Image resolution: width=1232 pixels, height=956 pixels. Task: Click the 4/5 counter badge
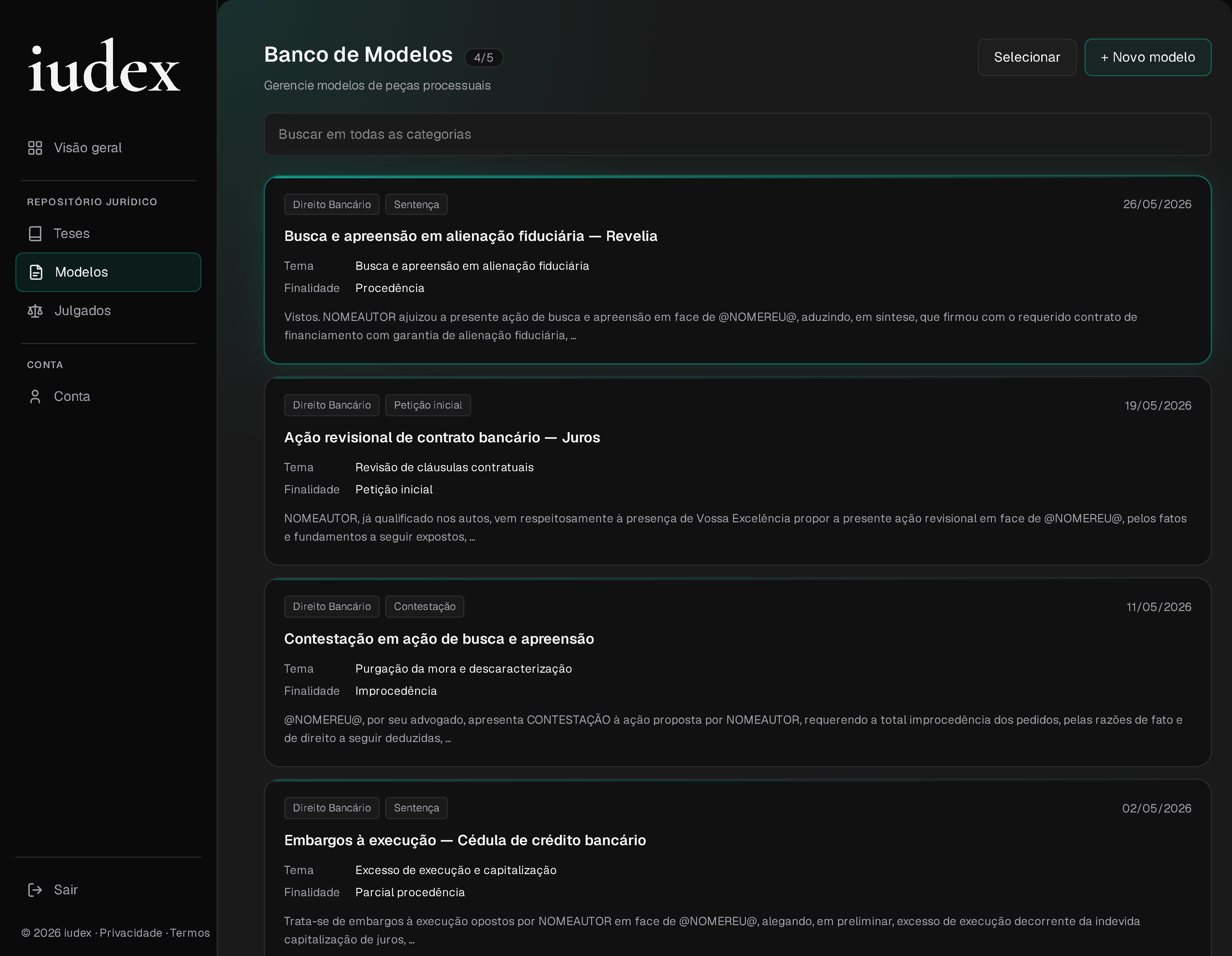484,58
